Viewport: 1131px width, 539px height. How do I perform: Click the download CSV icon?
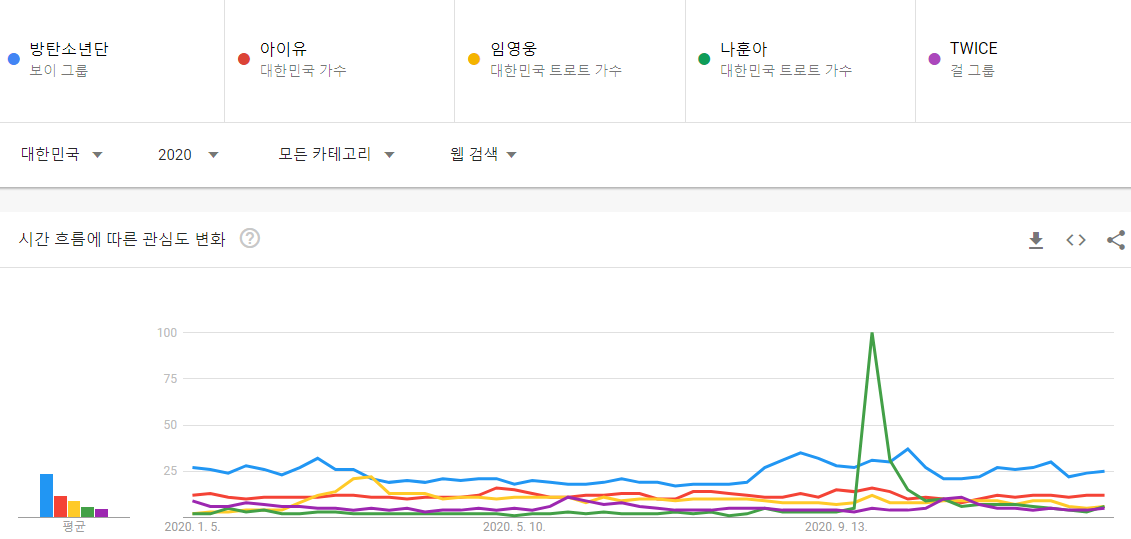tap(1036, 240)
